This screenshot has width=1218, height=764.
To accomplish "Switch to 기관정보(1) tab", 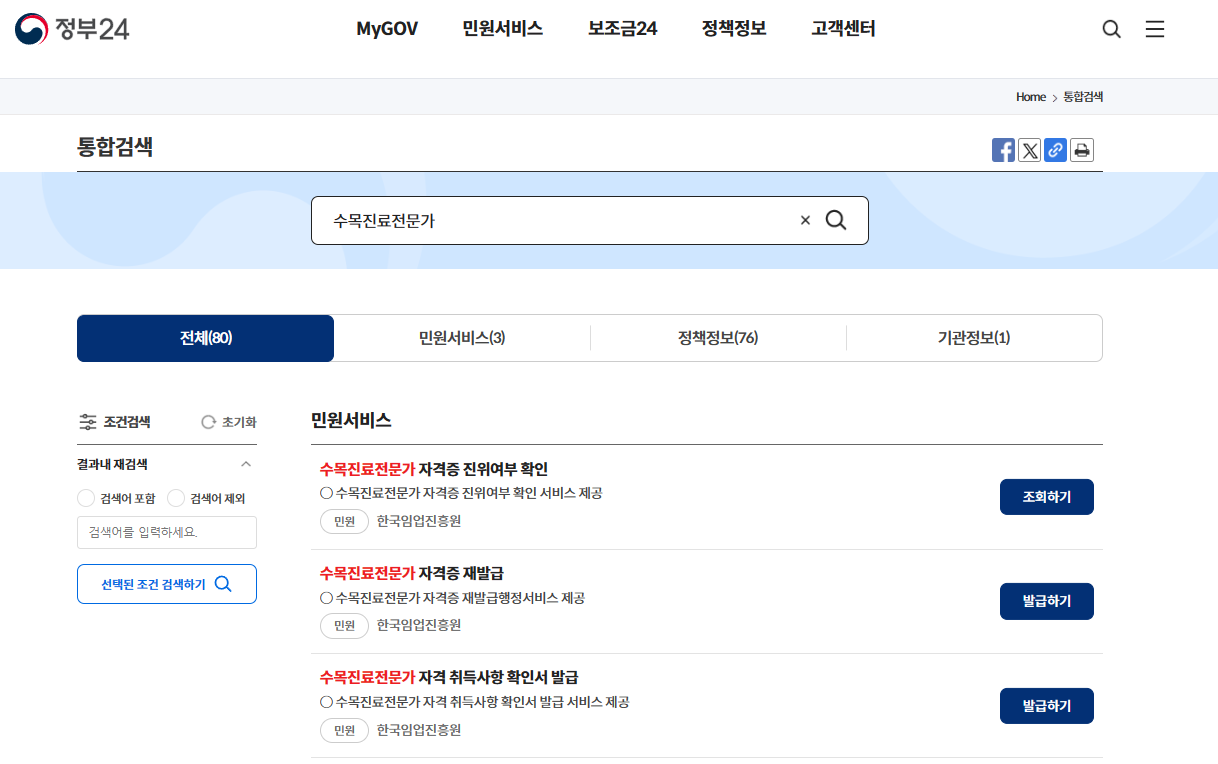I will tap(974, 338).
